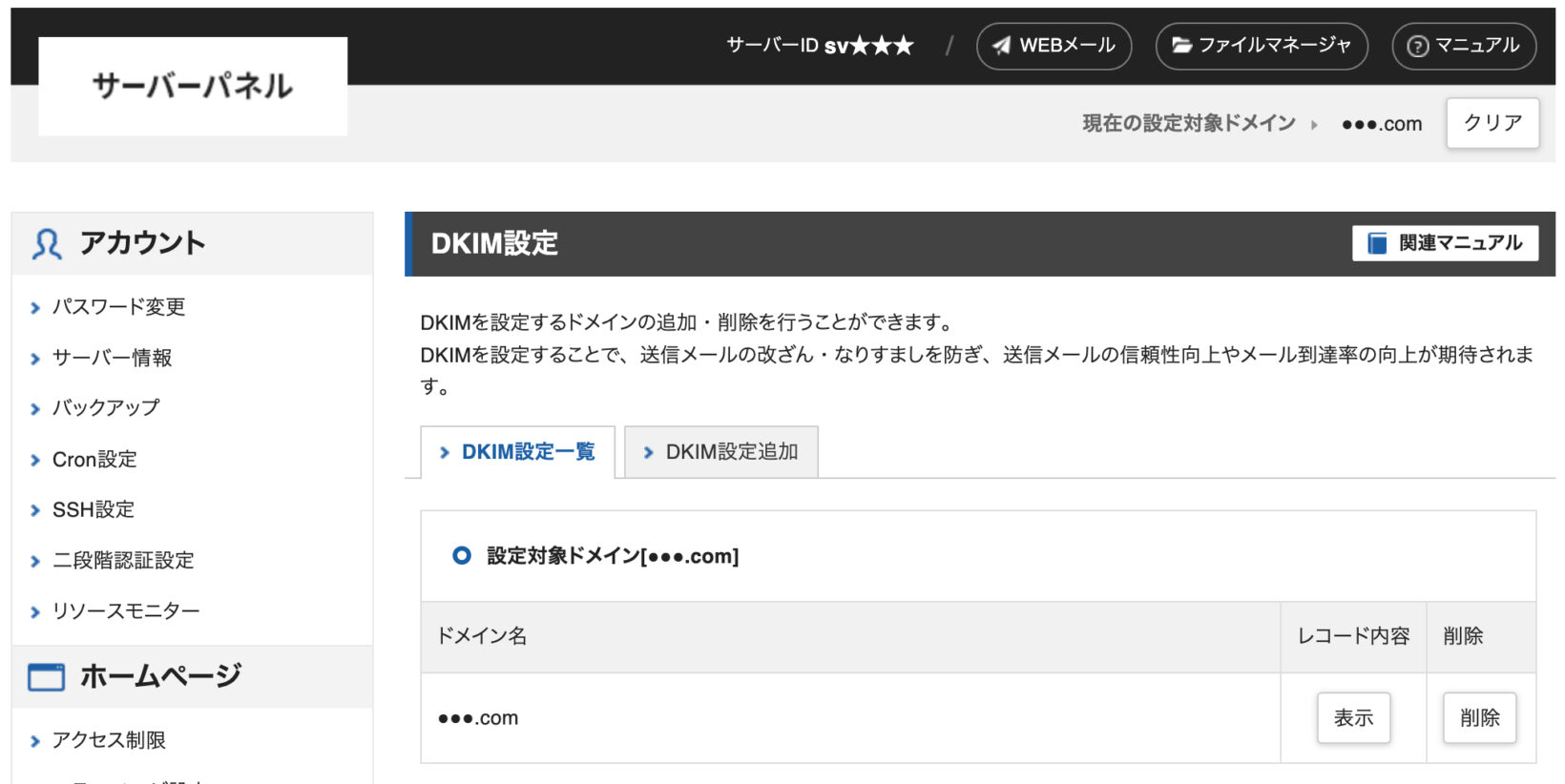Click the chevron beside Cron設定
Viewport: 1565px width, 784px height.
[x=35, y=461]
